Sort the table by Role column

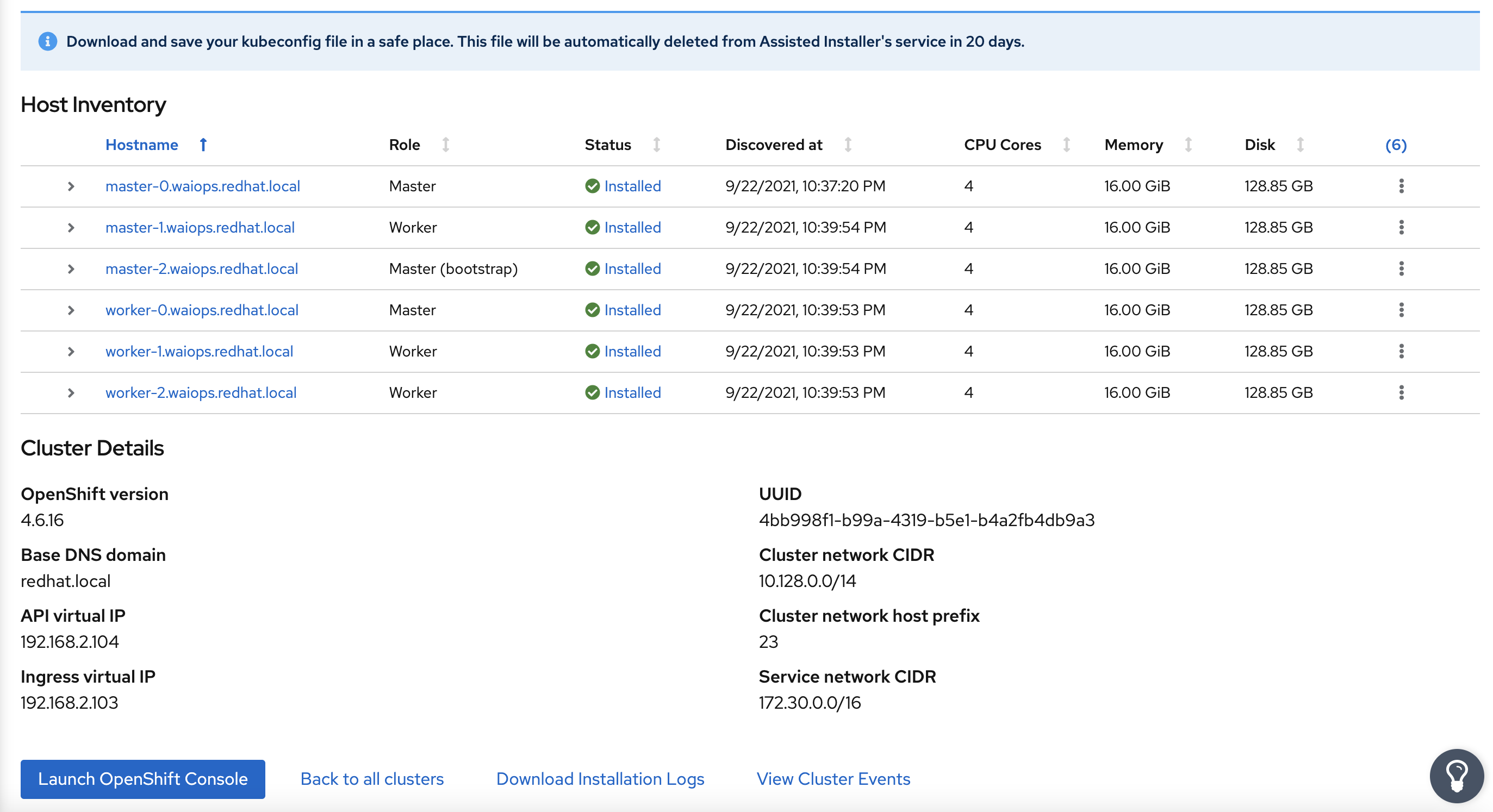[x=445, y=145]
